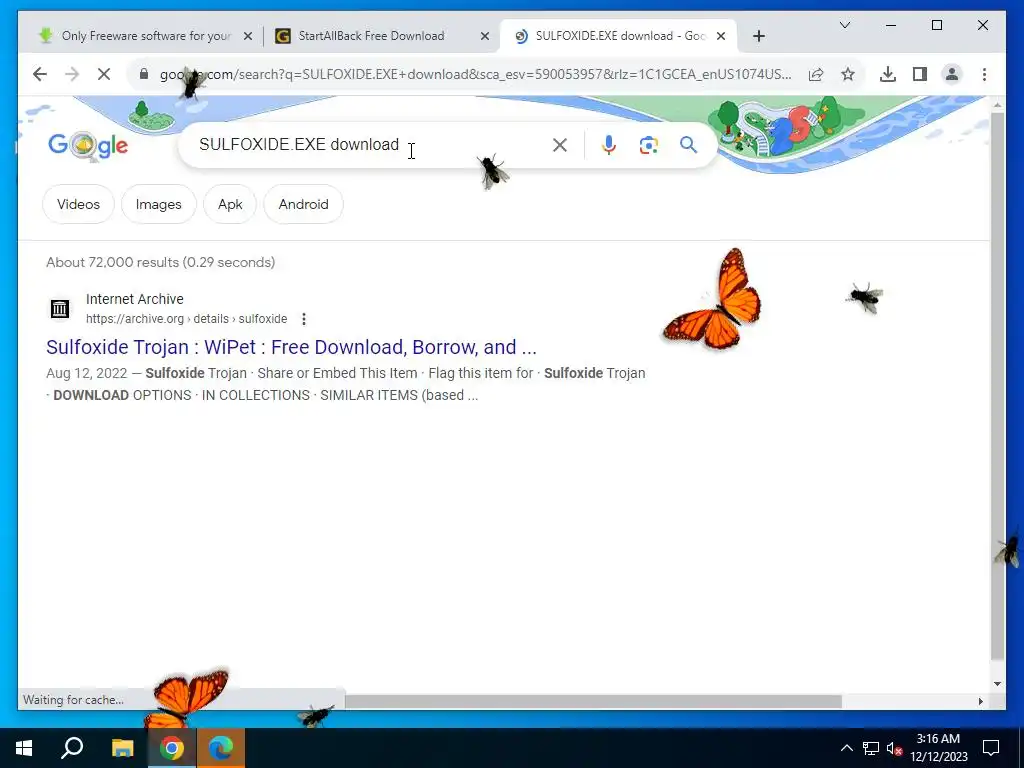
Task: Click the vertical scrollbar thumb
Action: coord(997,385)
